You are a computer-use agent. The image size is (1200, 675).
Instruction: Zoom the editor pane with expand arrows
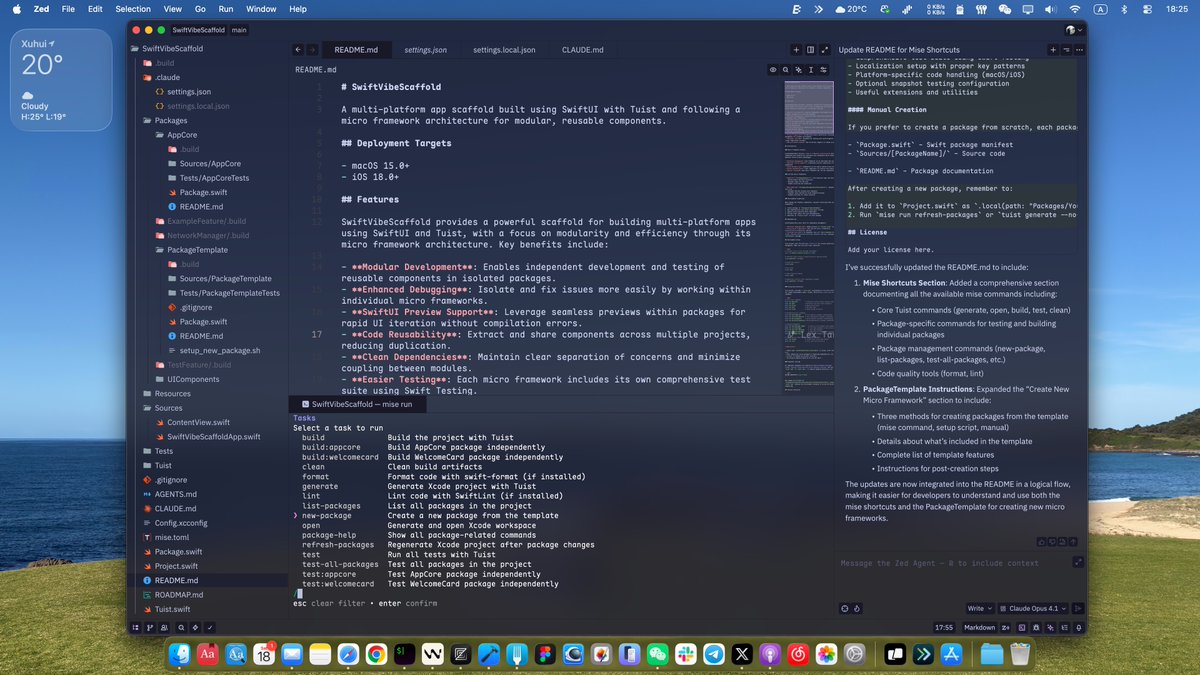point(824,49)
